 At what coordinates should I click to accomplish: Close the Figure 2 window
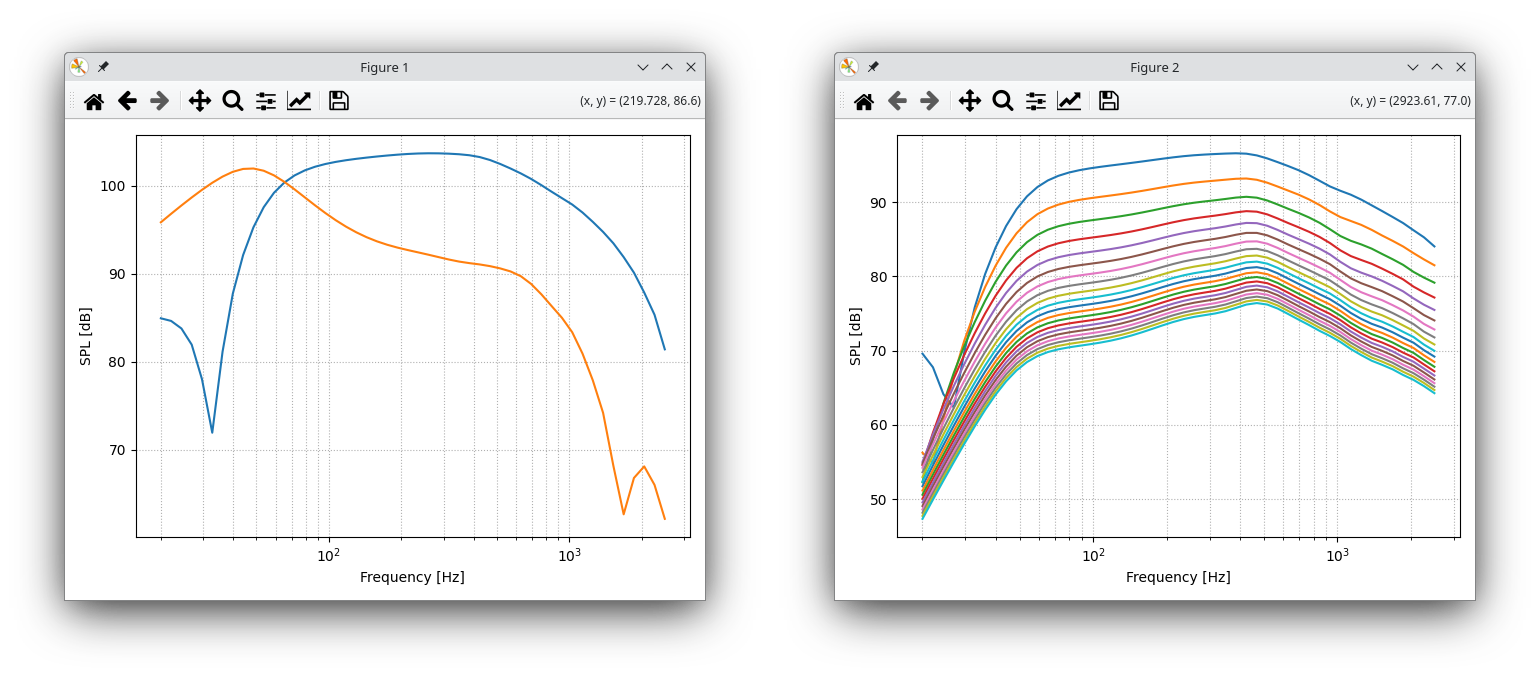(1461, 67)
